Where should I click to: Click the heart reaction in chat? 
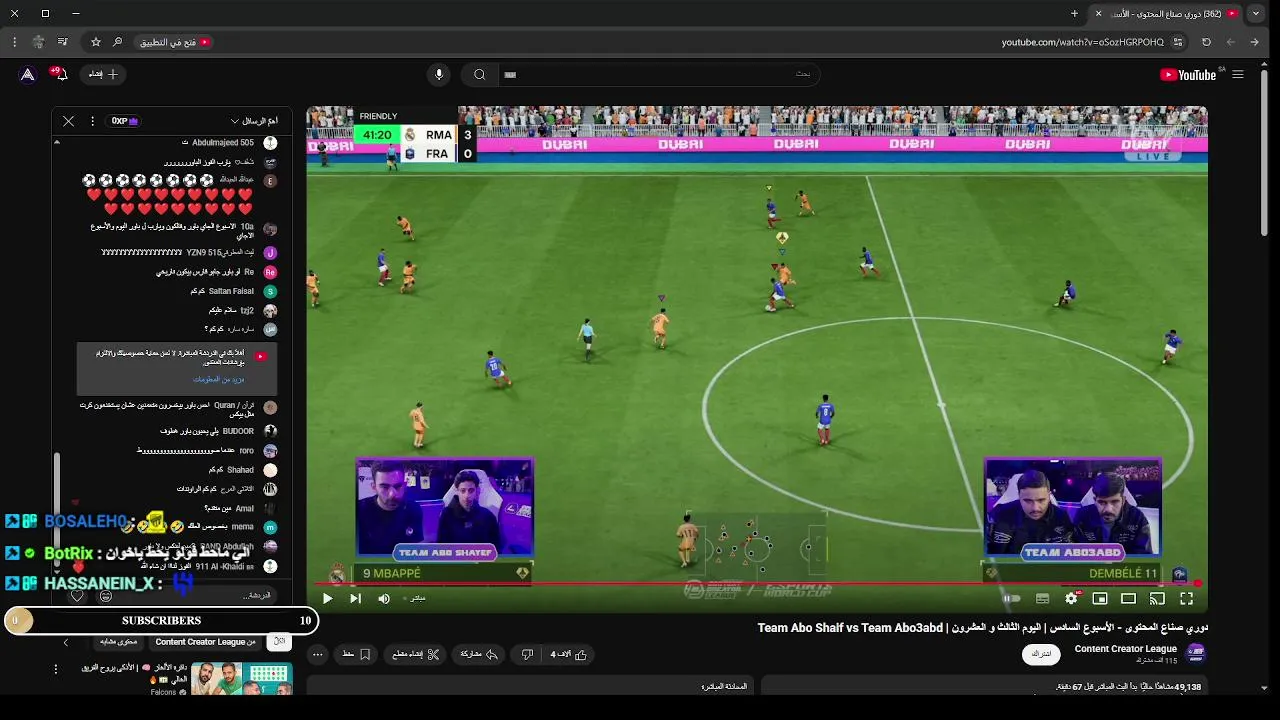tap(77, 596)
